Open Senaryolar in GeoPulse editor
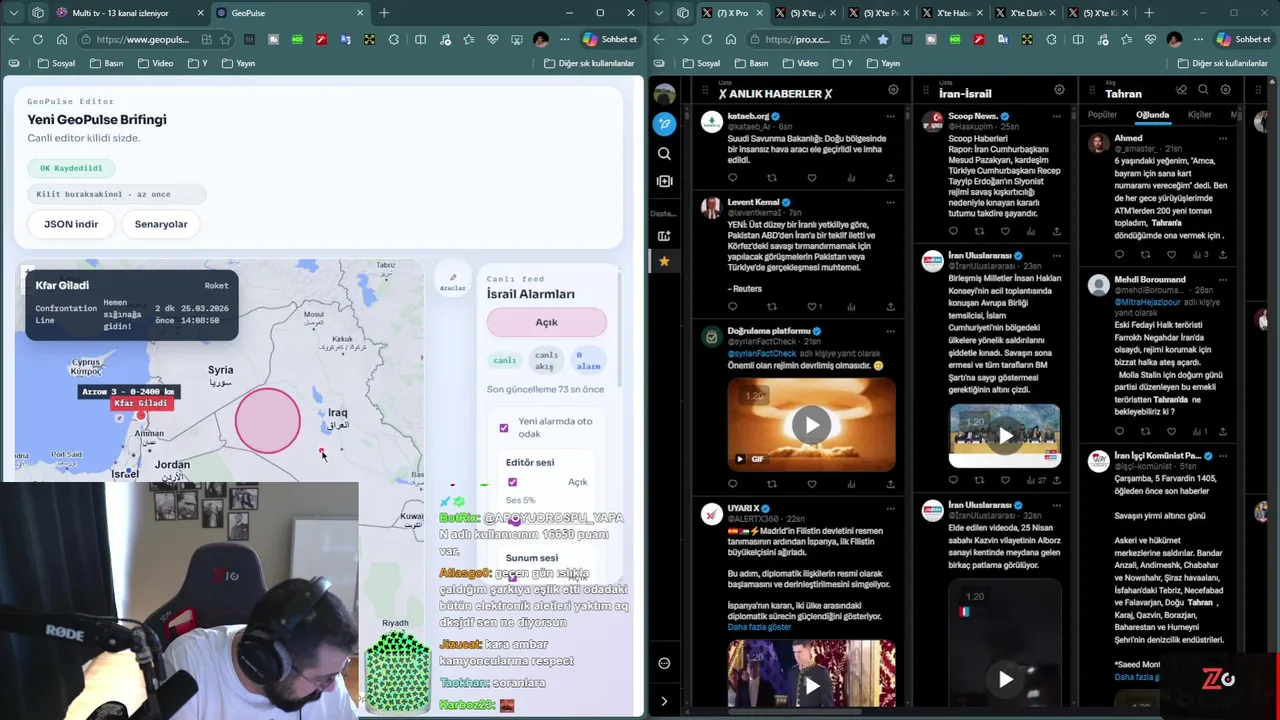This screenshot has height=720, width=1280. tap(161, 224)
